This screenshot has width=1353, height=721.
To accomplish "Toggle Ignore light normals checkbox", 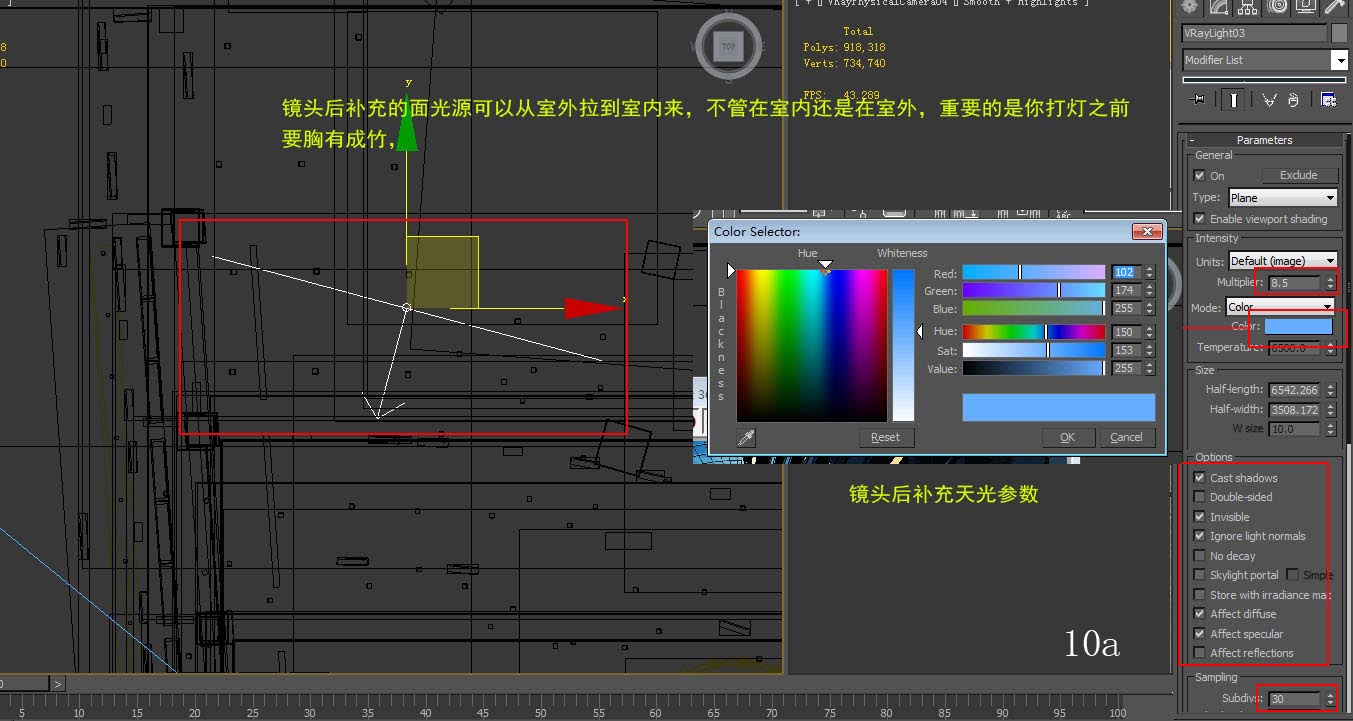I will click(1199, 536).
